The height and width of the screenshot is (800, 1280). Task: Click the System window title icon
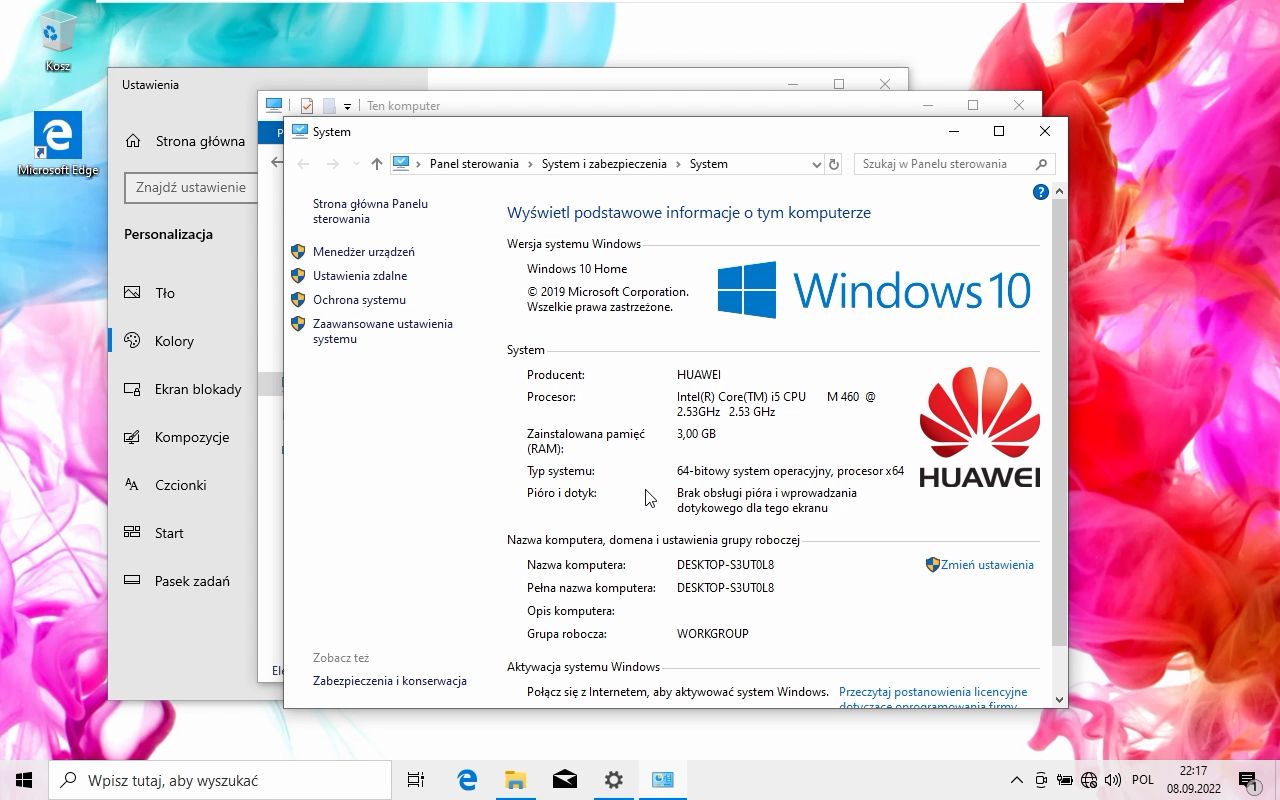coord(299,131)
